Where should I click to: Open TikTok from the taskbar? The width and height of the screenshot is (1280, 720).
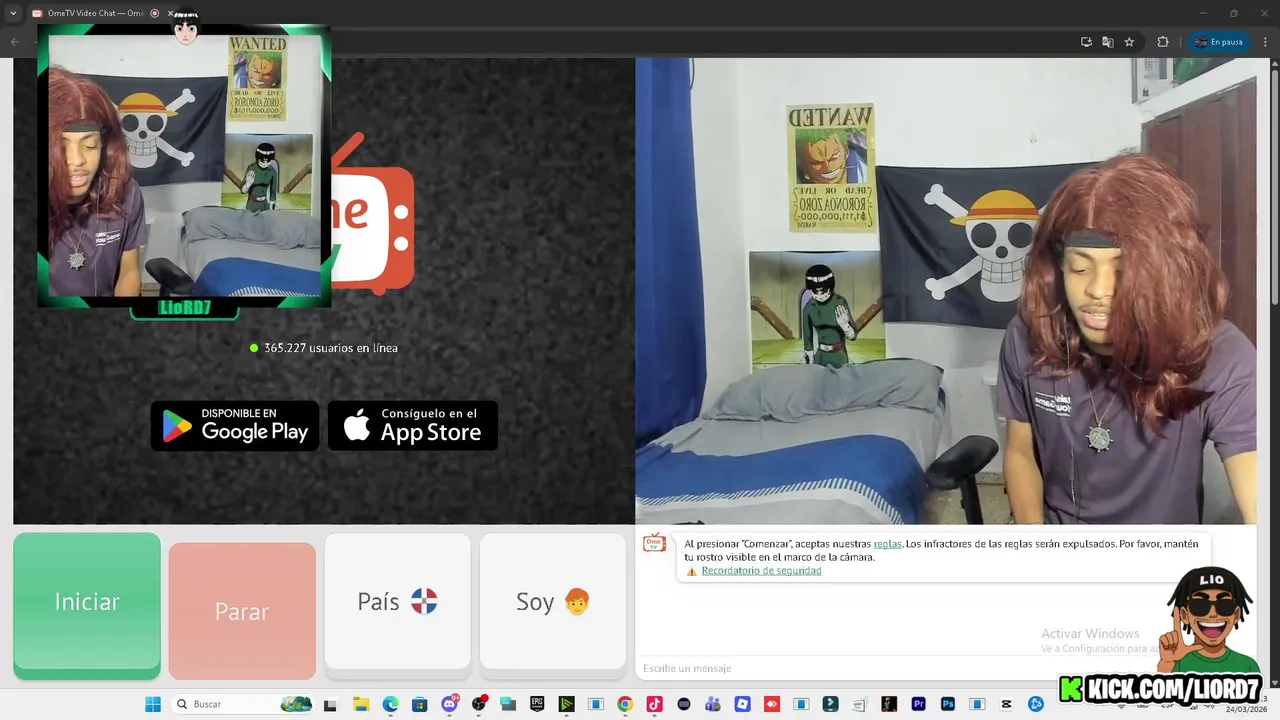click(654, 704)
